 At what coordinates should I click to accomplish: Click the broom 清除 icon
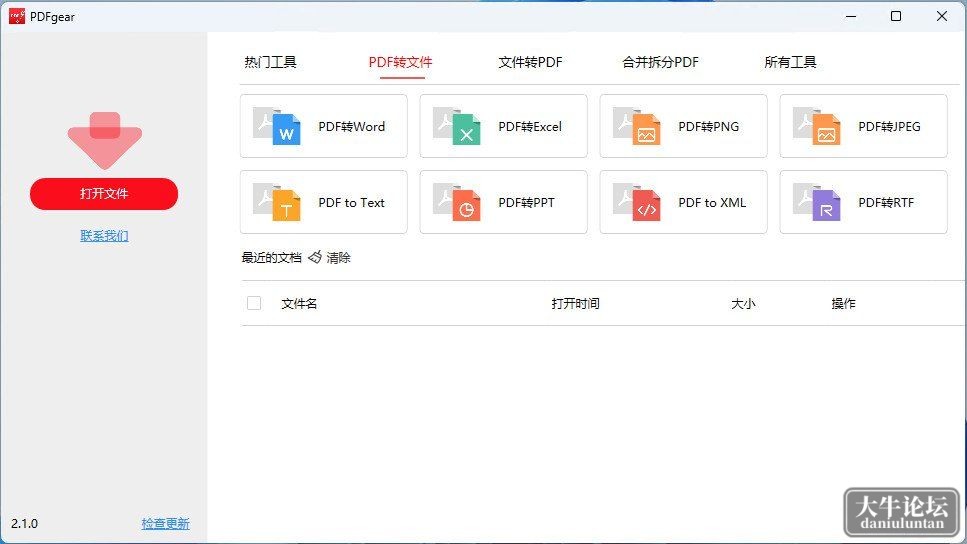point(315,257)
